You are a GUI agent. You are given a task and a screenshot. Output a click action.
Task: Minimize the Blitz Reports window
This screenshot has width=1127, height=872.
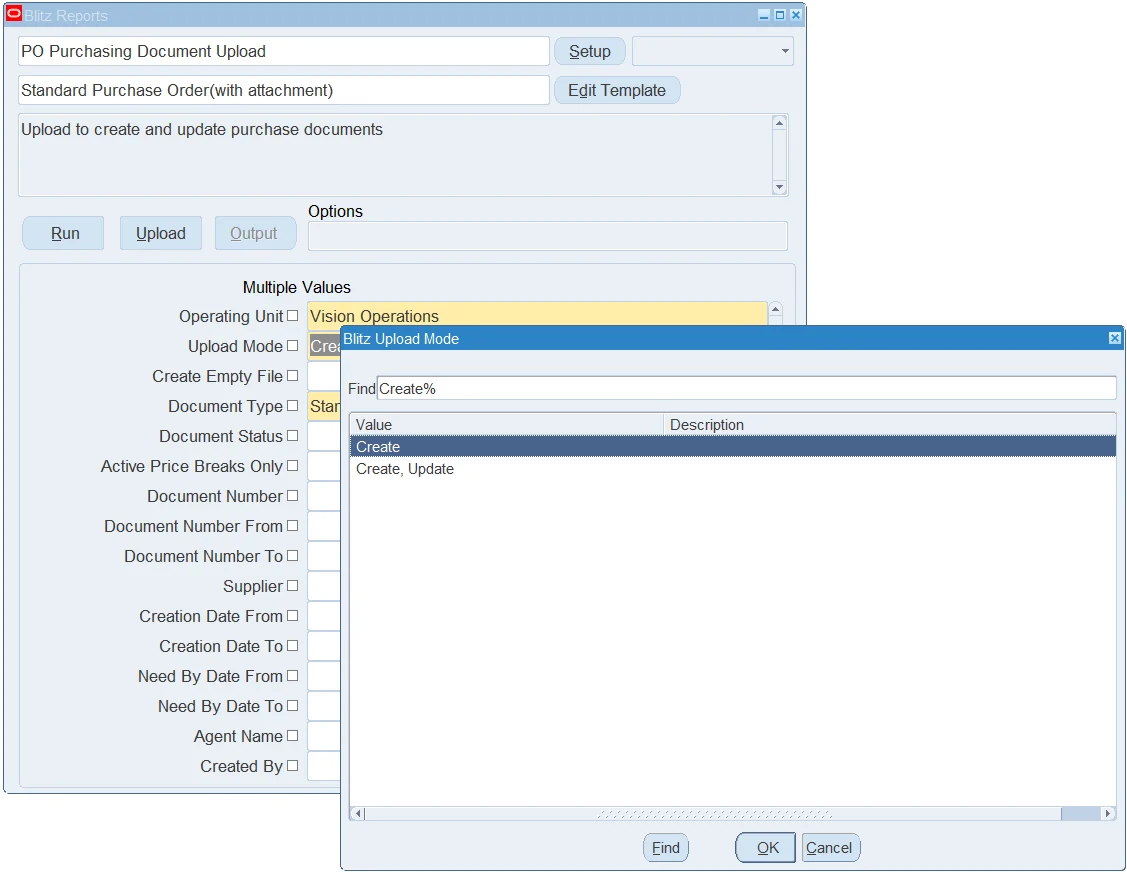[x=764, y=15]
